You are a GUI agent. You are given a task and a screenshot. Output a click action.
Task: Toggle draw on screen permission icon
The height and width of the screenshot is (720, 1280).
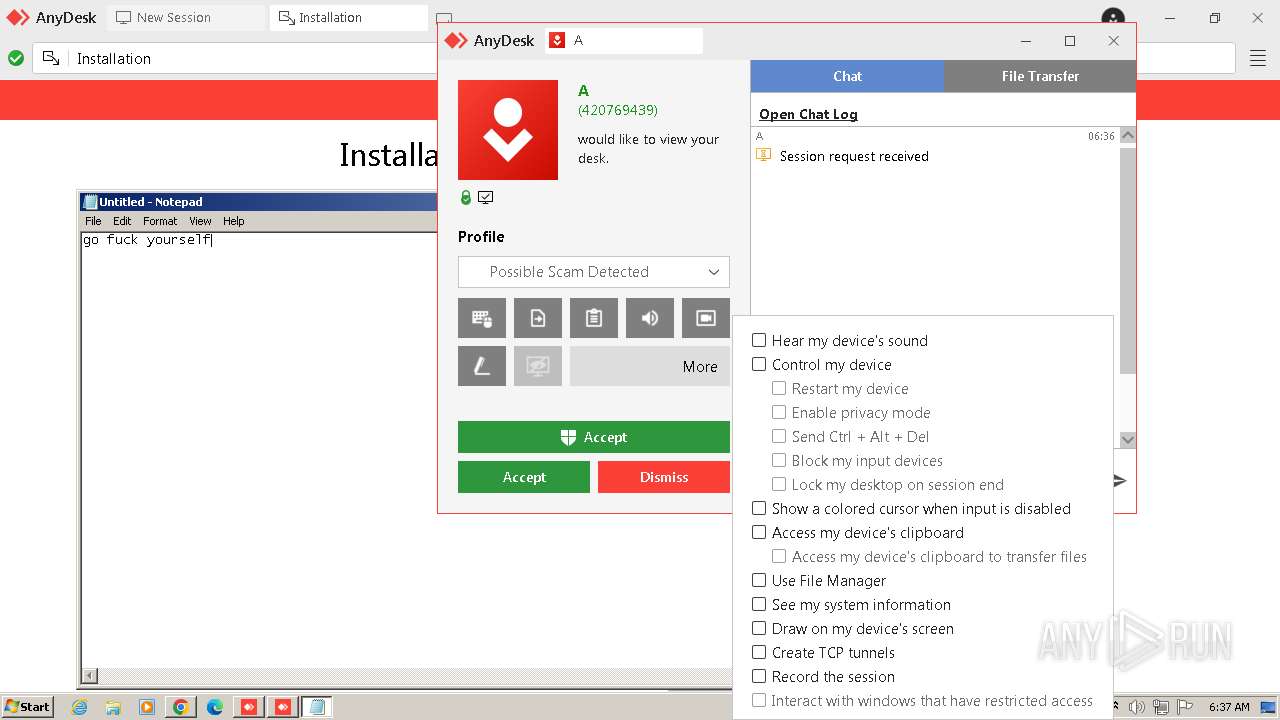point(482,366)
